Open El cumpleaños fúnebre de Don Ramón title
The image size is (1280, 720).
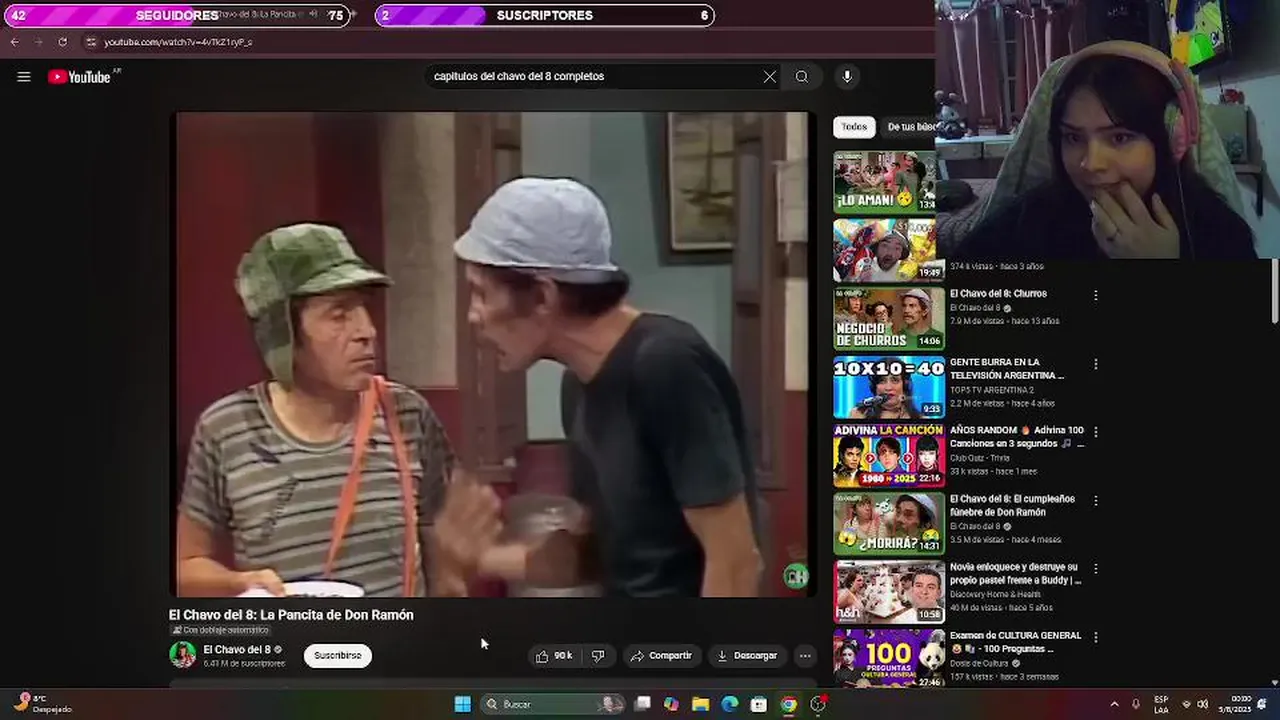1012,505
